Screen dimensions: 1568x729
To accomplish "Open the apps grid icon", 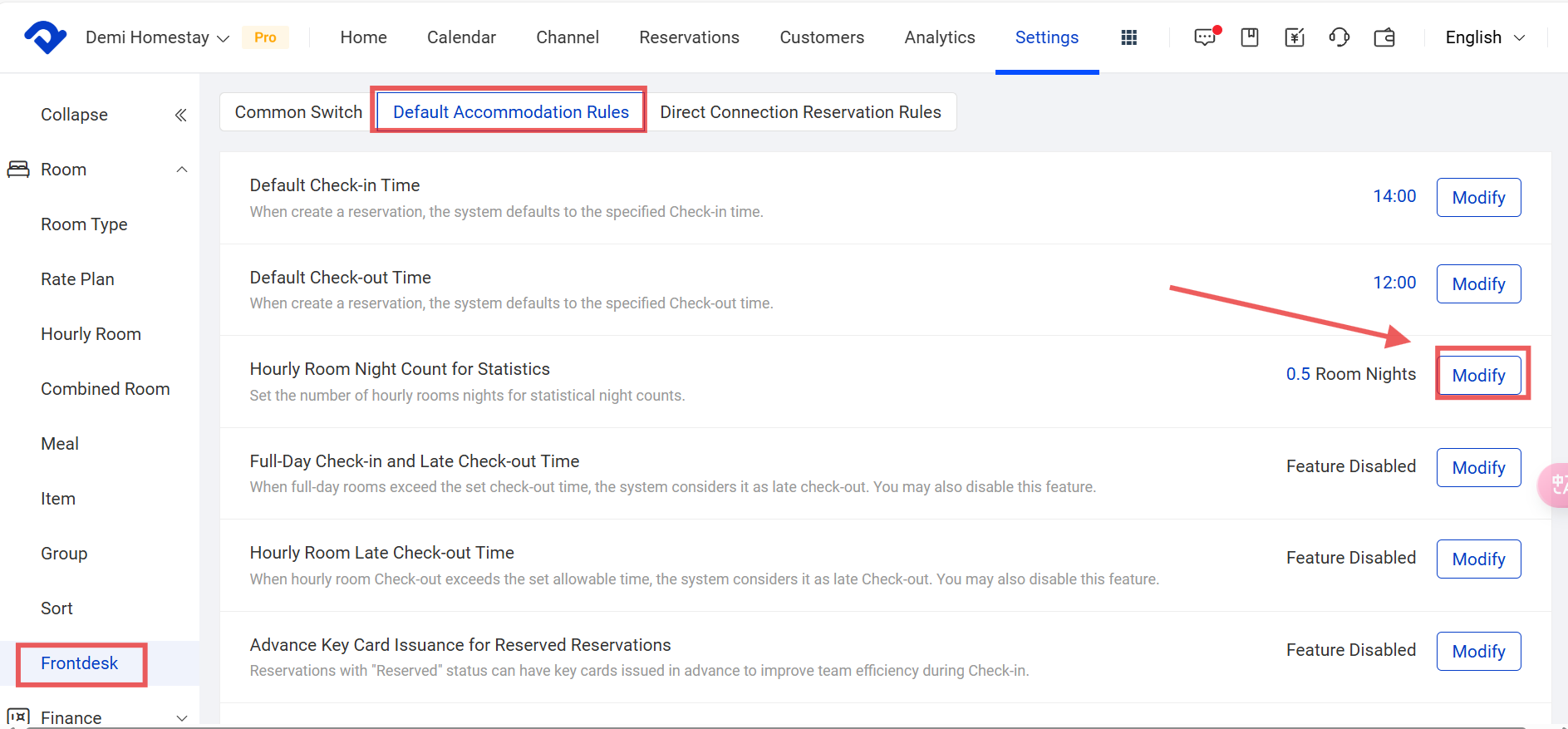I will click(x=1128, y=37).
